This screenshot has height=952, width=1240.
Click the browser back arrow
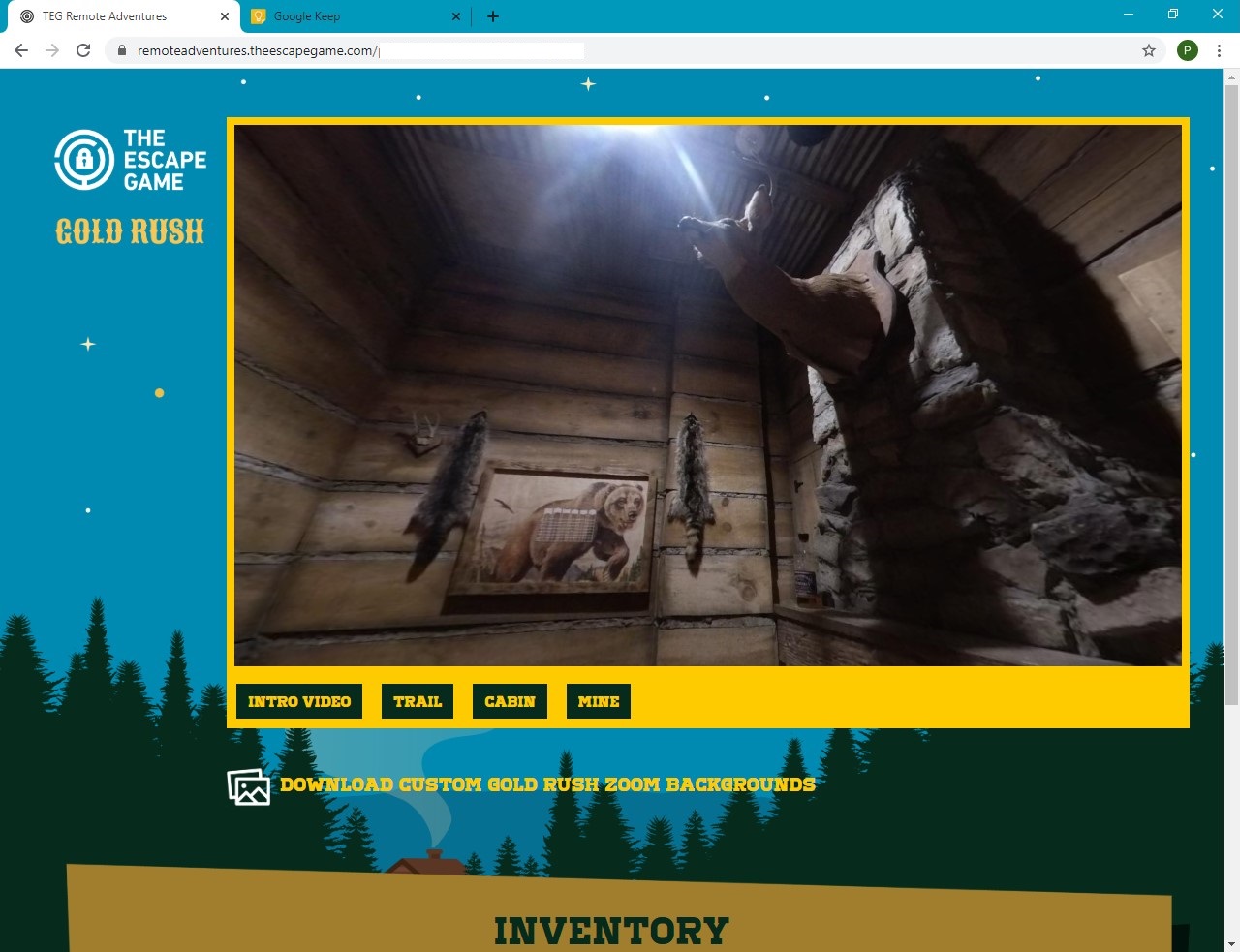[x=21, y=50]
